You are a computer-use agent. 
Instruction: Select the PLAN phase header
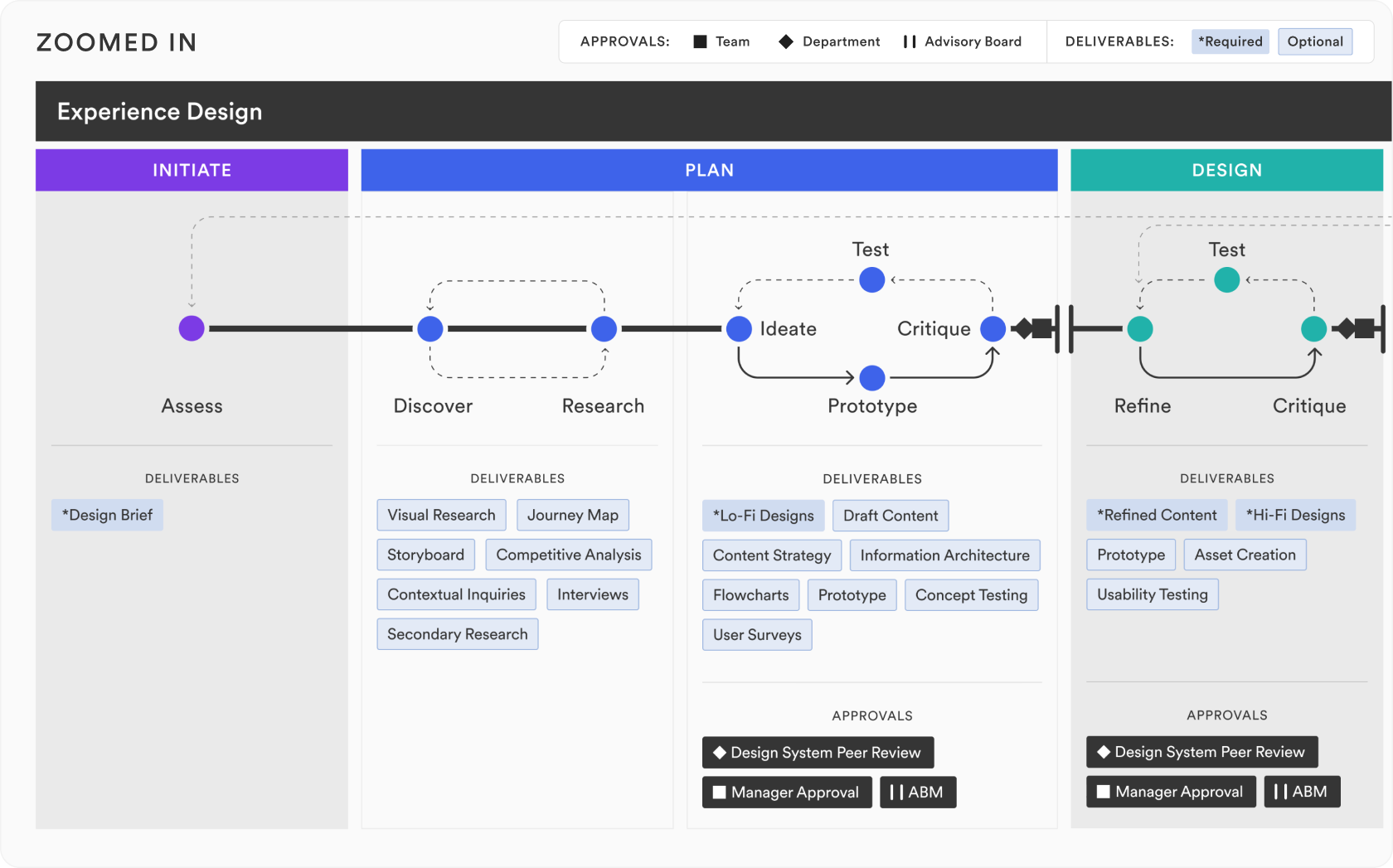click(x=709, y=170)
